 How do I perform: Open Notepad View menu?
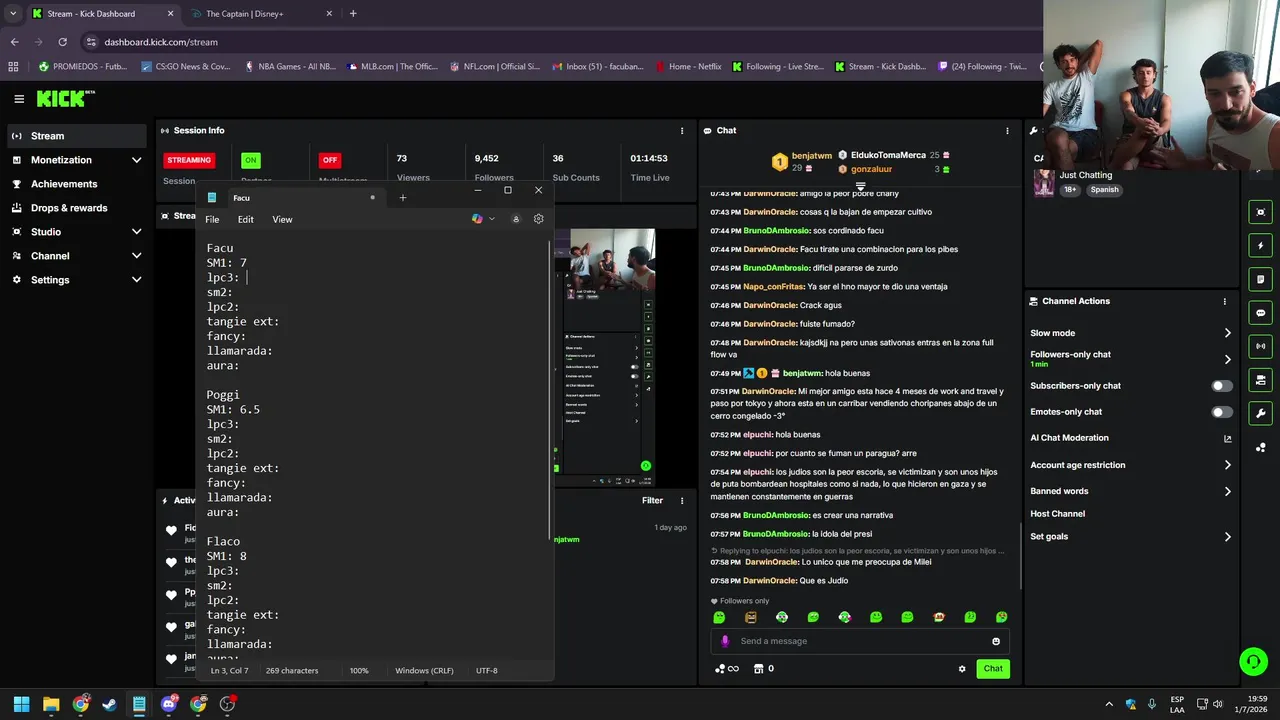[x=282, y=220]
